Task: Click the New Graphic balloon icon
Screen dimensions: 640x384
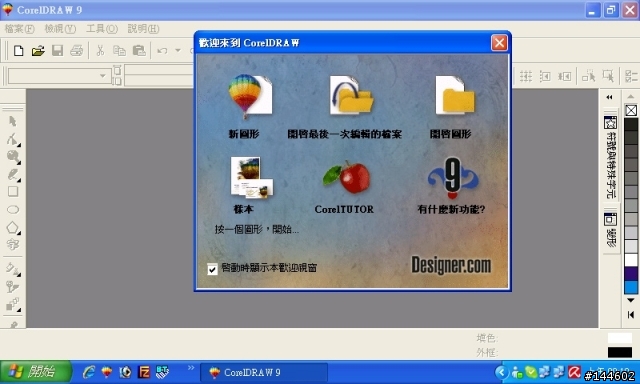Action: tap(249, 96)
